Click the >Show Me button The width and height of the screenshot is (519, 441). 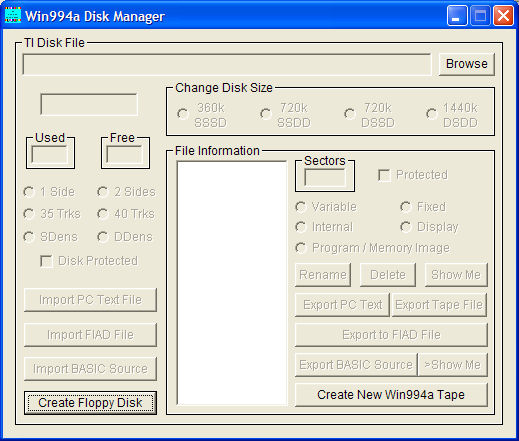(452, 365)
